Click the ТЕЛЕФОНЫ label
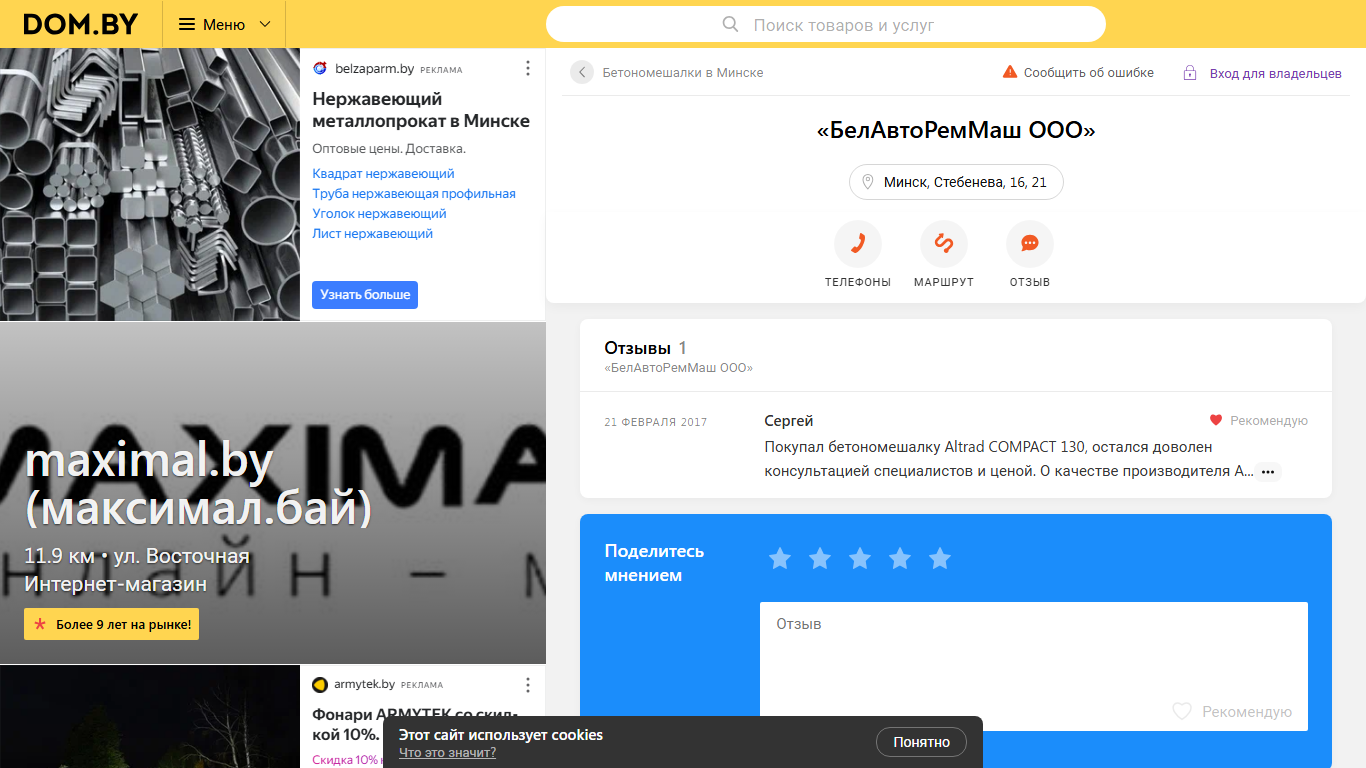1366x768 pixels. click(858, 282)
